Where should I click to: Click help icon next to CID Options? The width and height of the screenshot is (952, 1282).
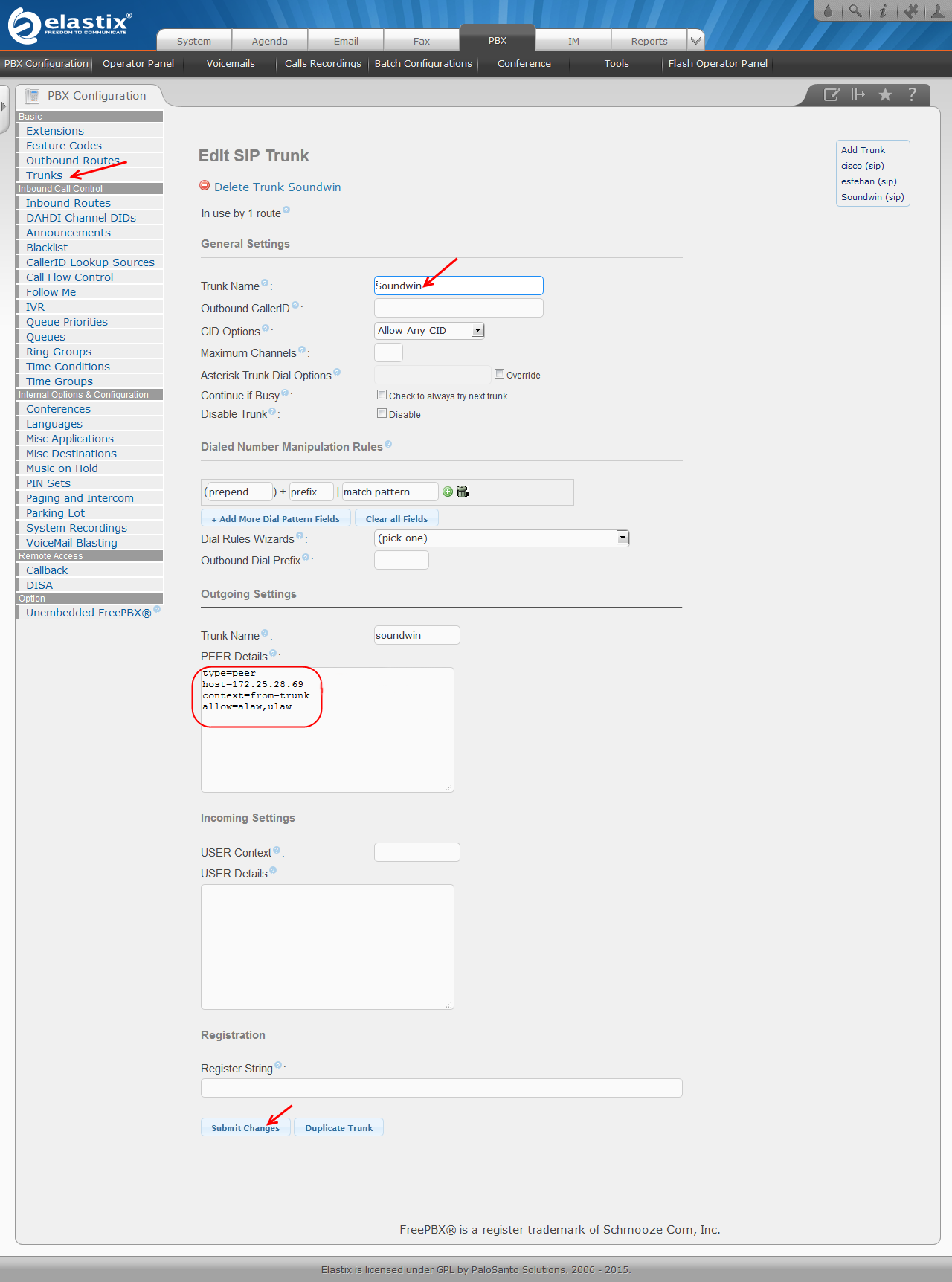tap(266, 328)
